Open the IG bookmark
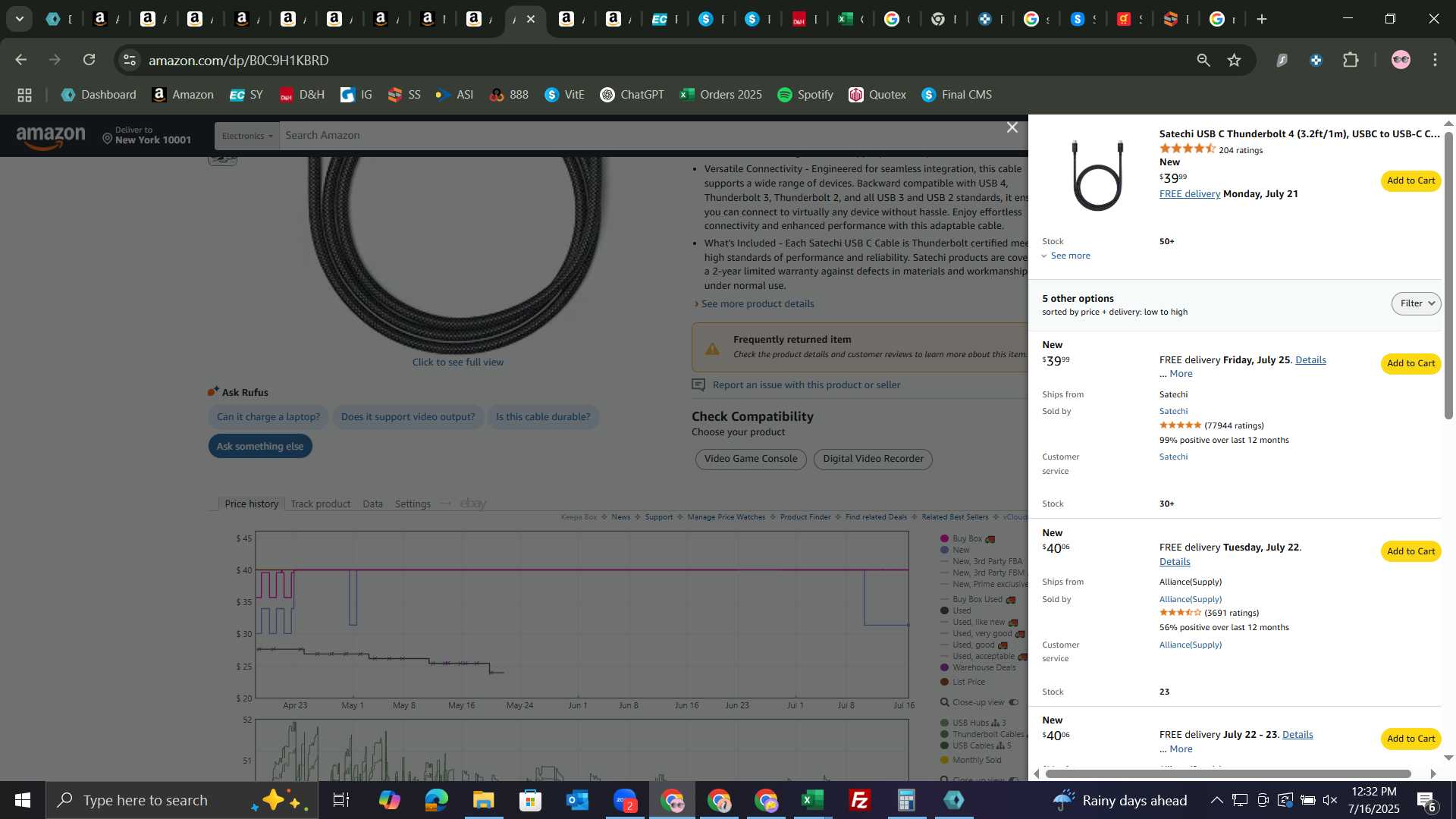Image resolution: width=1456 pixels, height=819 pixels. click(356, 95)
